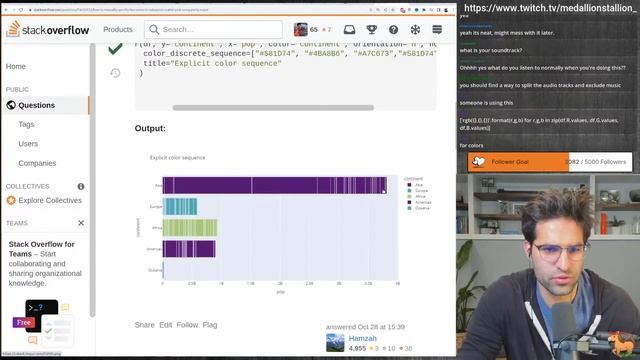Click the Asia legend color swatch
The height and width of the screenshot is (360, 640).
(x=409, y=185)
